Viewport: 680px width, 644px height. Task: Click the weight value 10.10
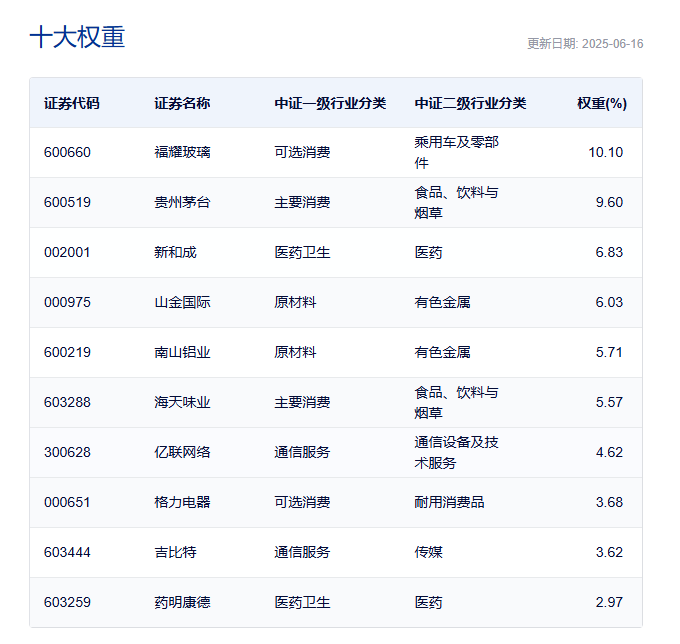tap(605, 152)
